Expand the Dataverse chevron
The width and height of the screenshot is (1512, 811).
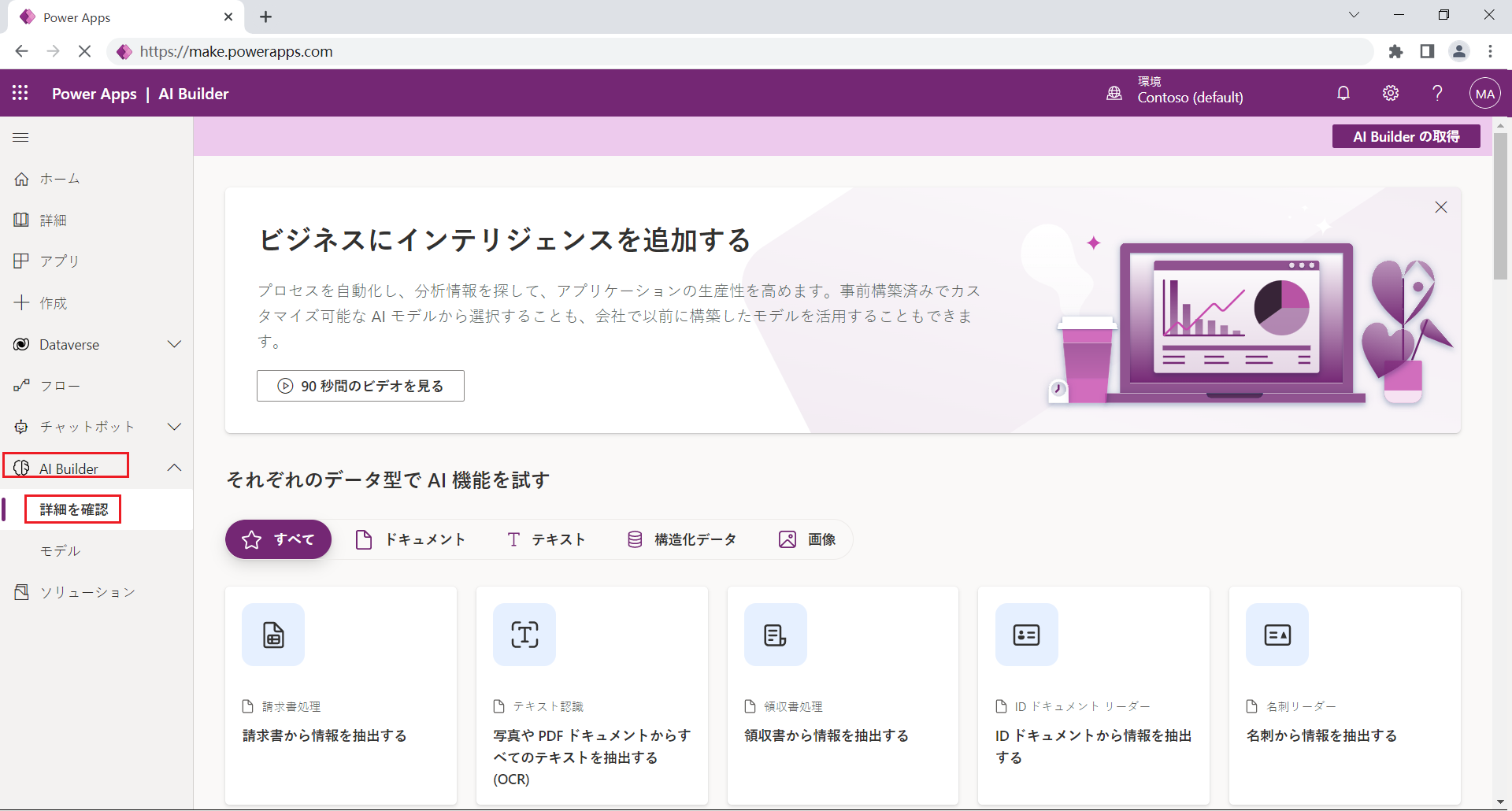click(175, 344)
